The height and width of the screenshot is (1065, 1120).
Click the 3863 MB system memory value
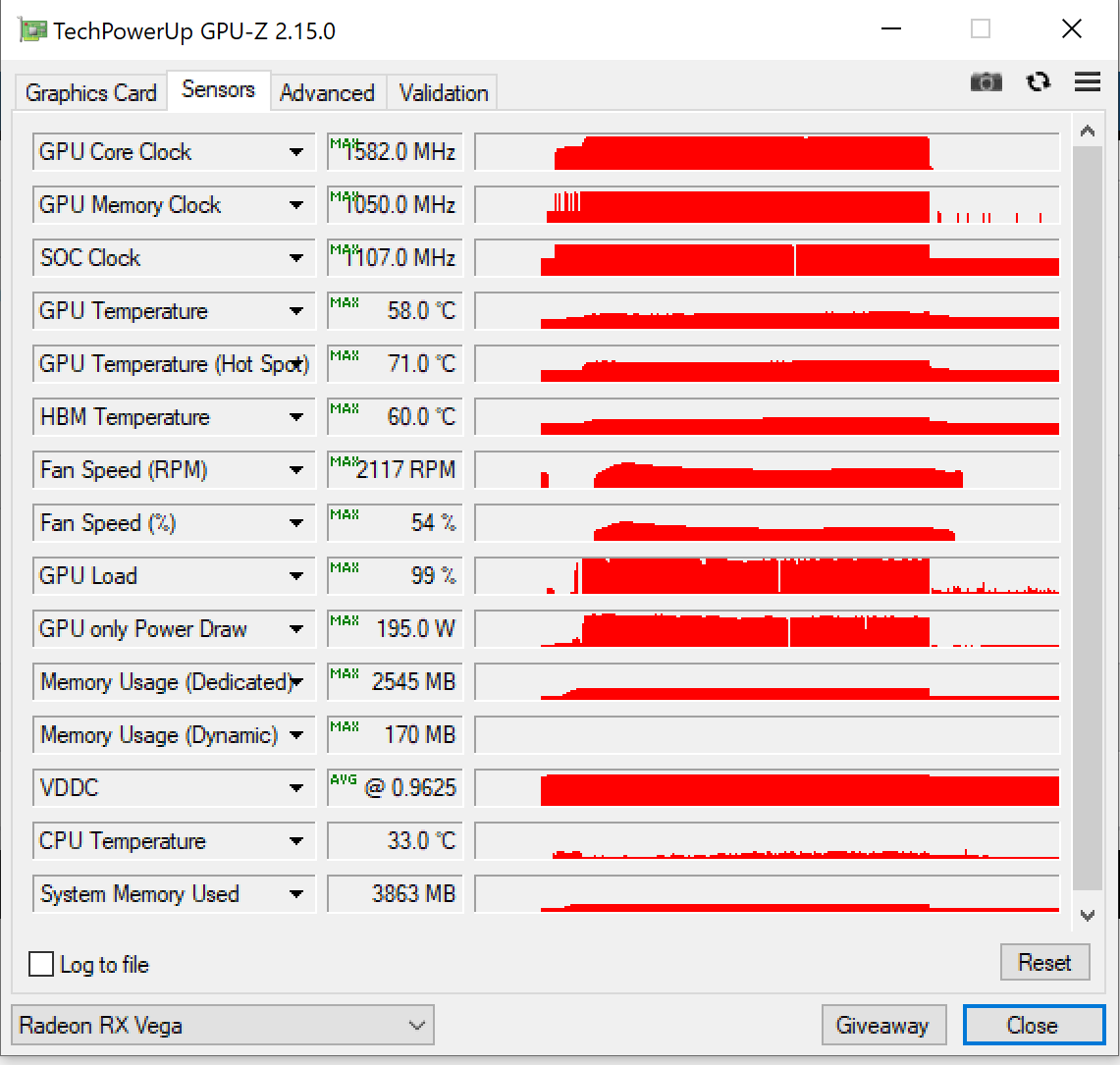point(395,893)
